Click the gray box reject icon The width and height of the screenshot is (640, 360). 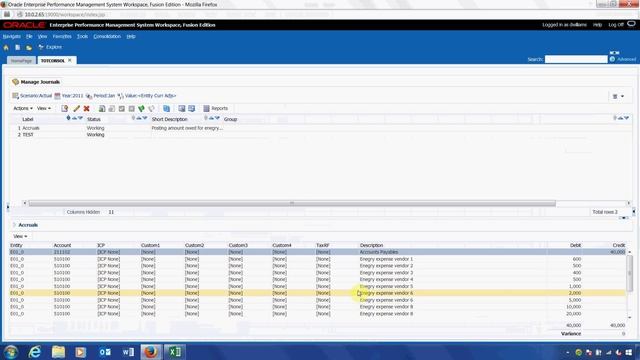pos(131,109)
